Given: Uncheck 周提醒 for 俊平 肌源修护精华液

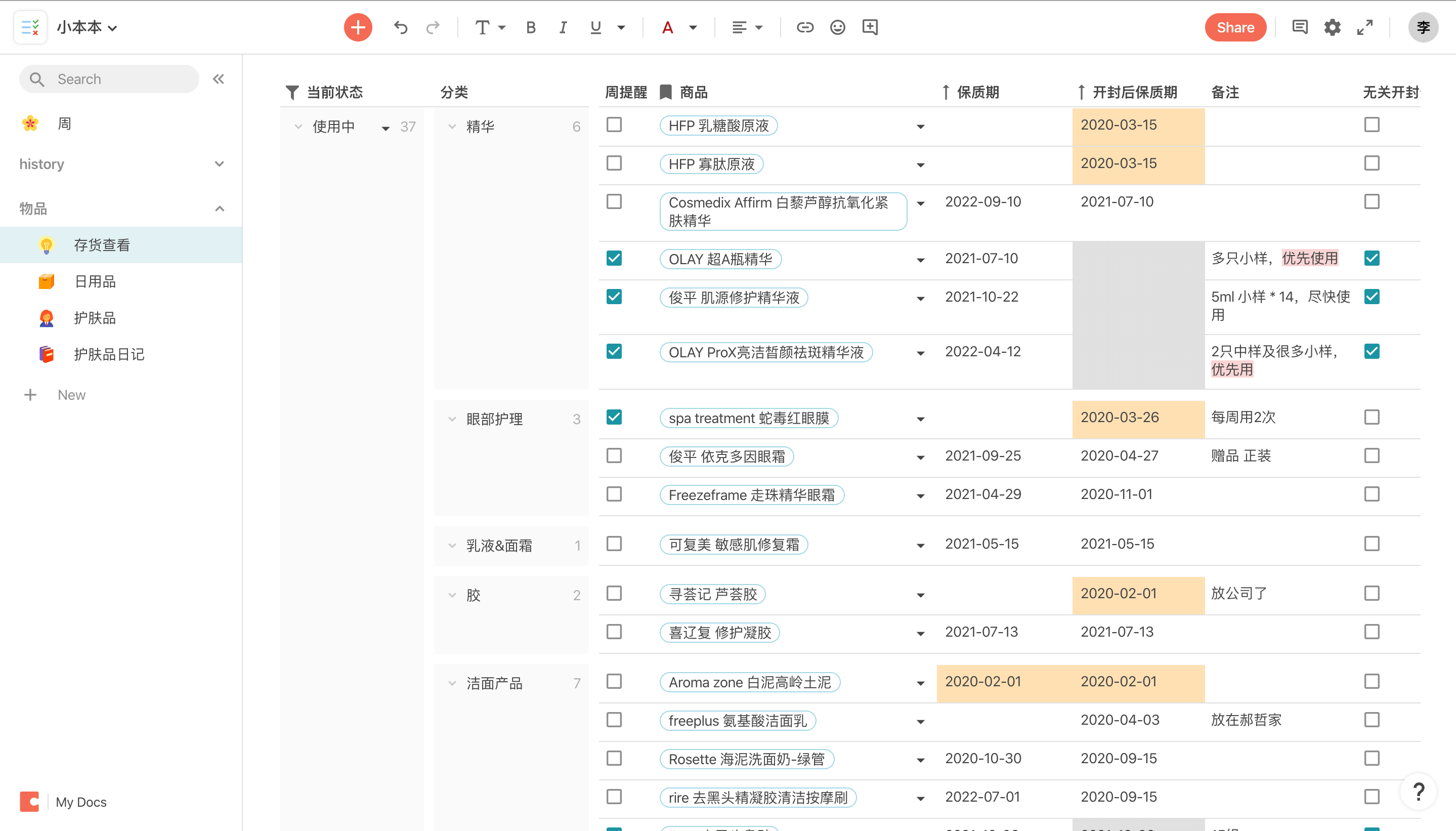Looking at the screenshot, I should coord(614,297).
